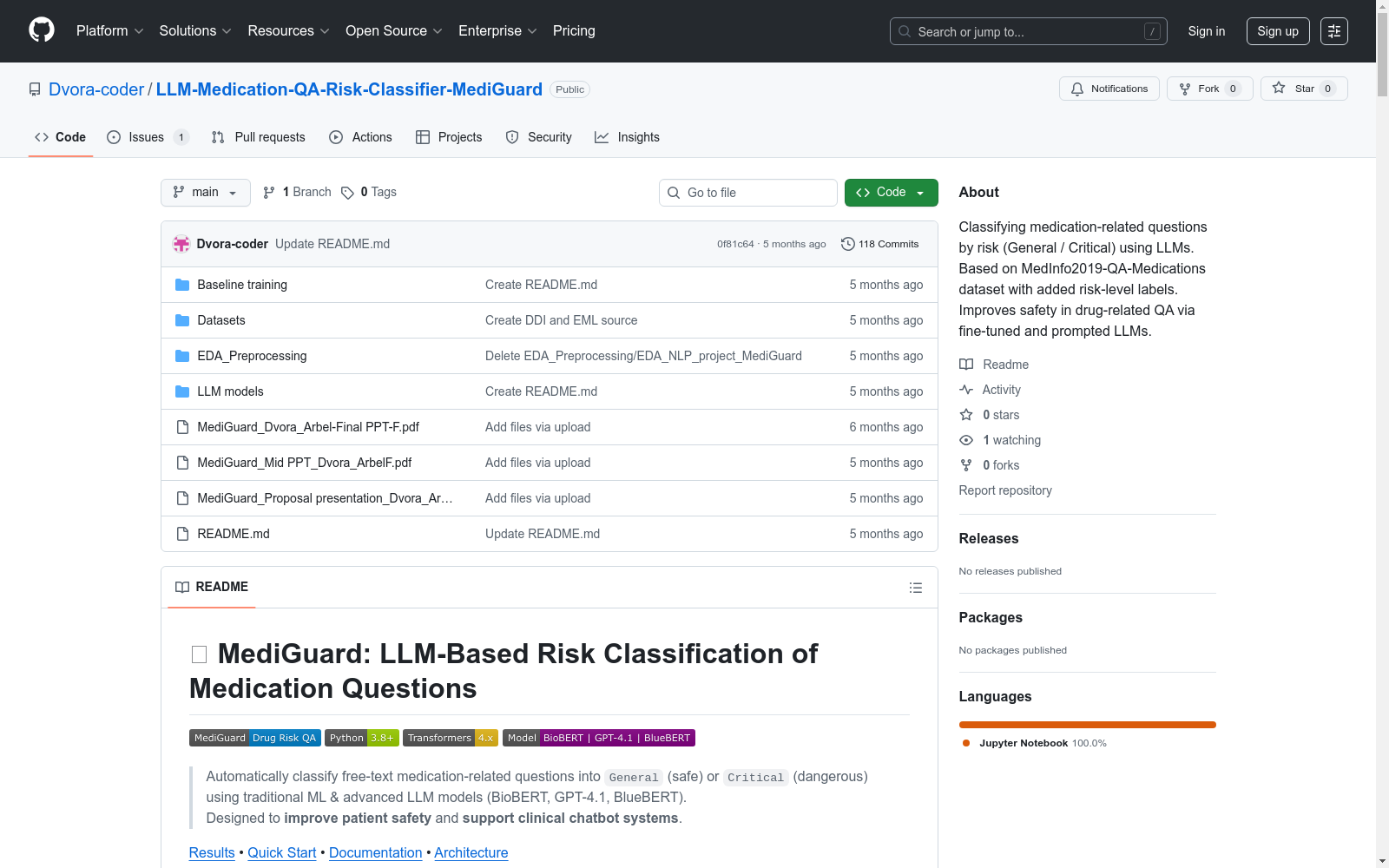Open the Dvora-coder owner profile link
Viewport: 1389px width, 868px height.
click(x=96, y=89)
